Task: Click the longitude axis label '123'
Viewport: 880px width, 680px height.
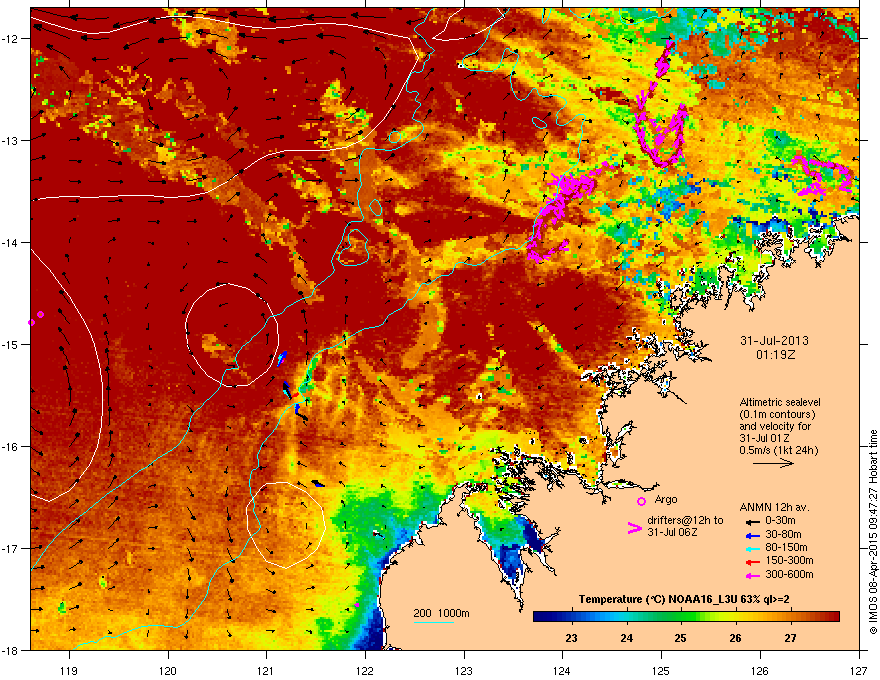Action: click(x=464, y=670)
